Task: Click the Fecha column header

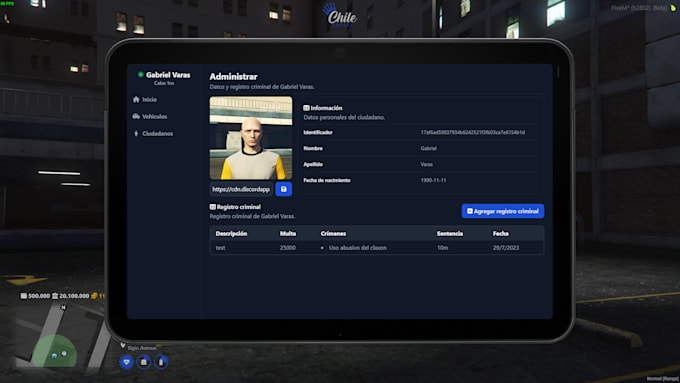Action: click(500, 233)
